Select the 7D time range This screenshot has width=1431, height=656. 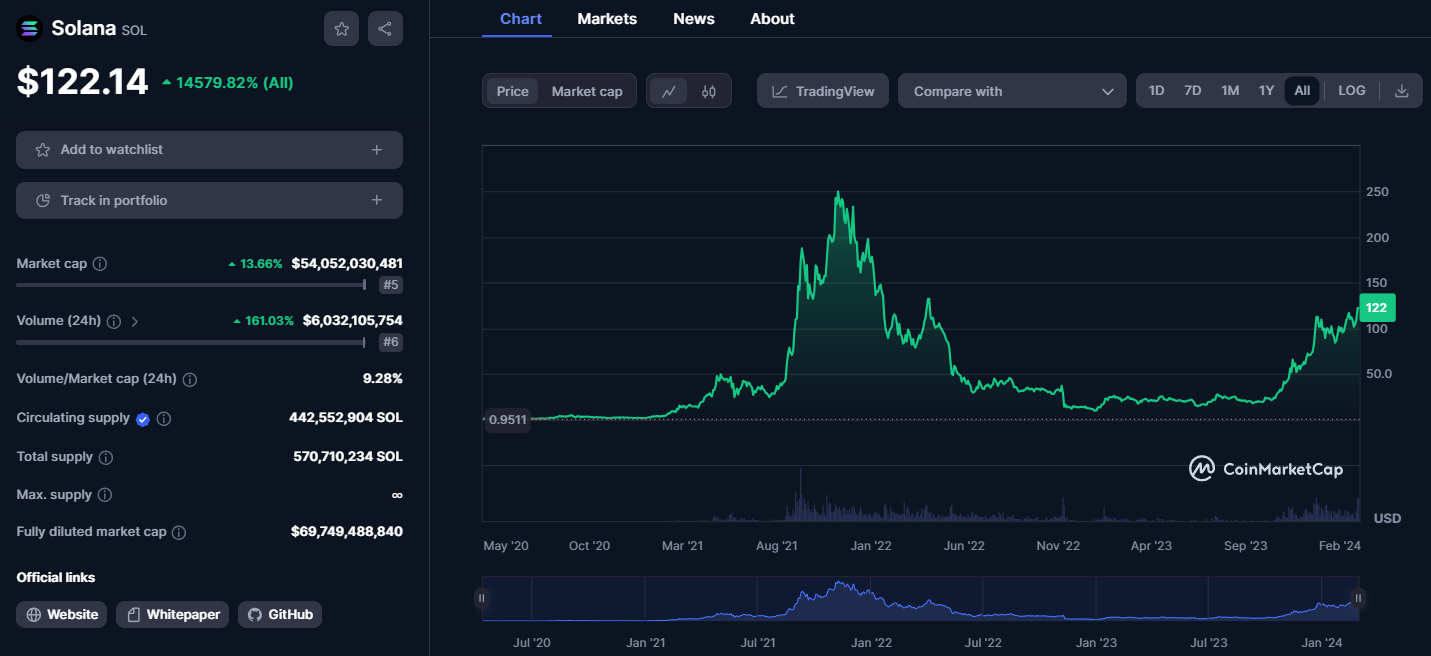pos(1192,91)
